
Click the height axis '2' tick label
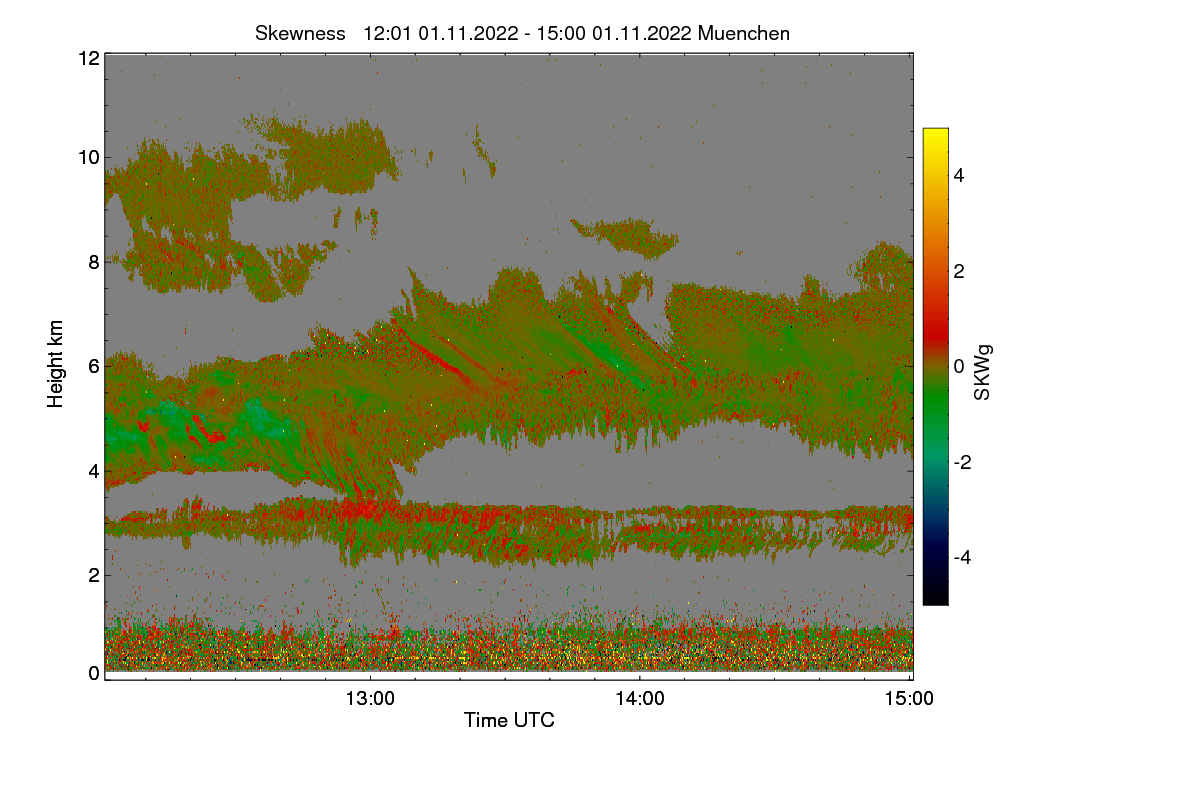(92, 574)
